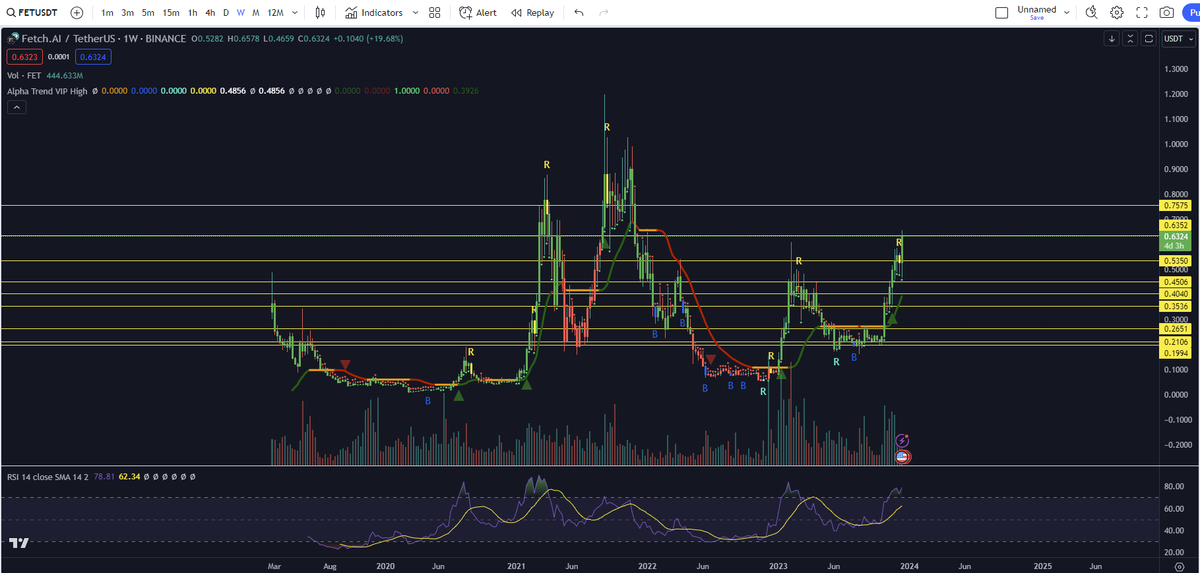1200x573 pixels.
Task: Open the Indicators dialog
Action: (374, 13)
